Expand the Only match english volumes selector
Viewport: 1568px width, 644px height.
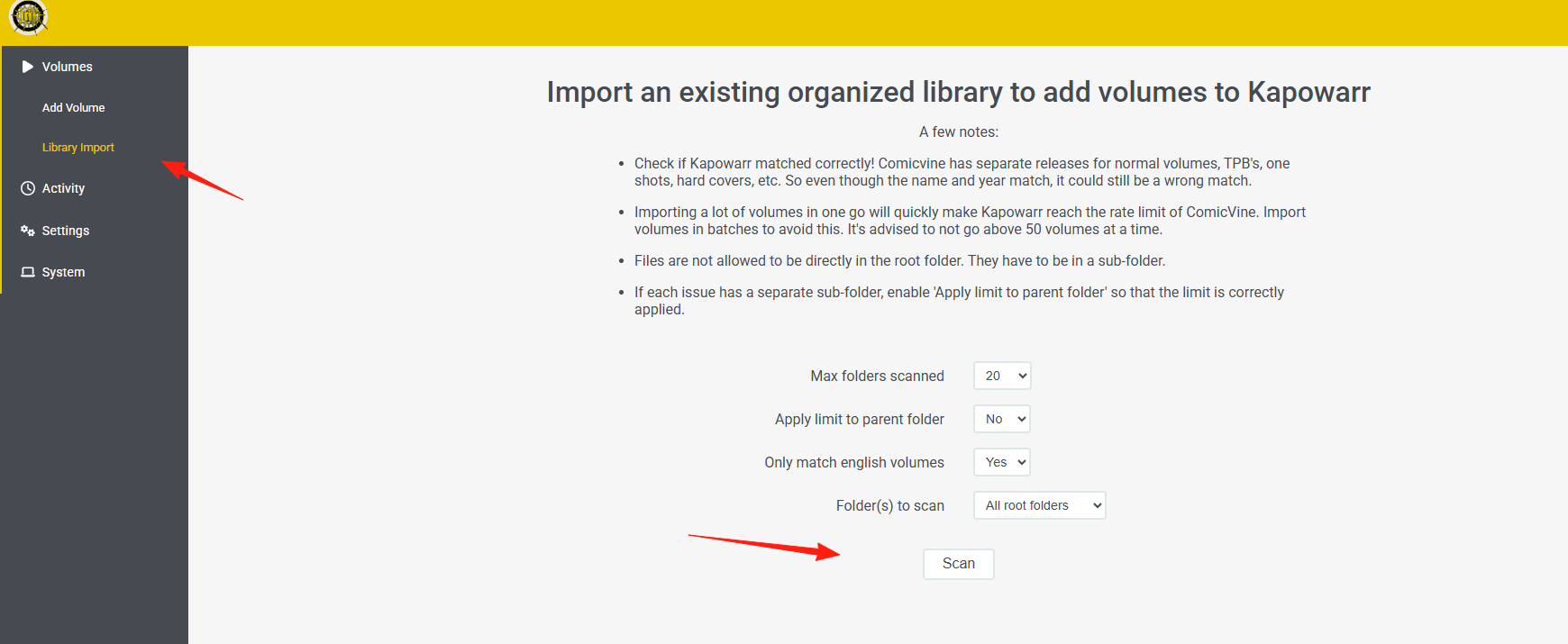tap(1002, 462)
